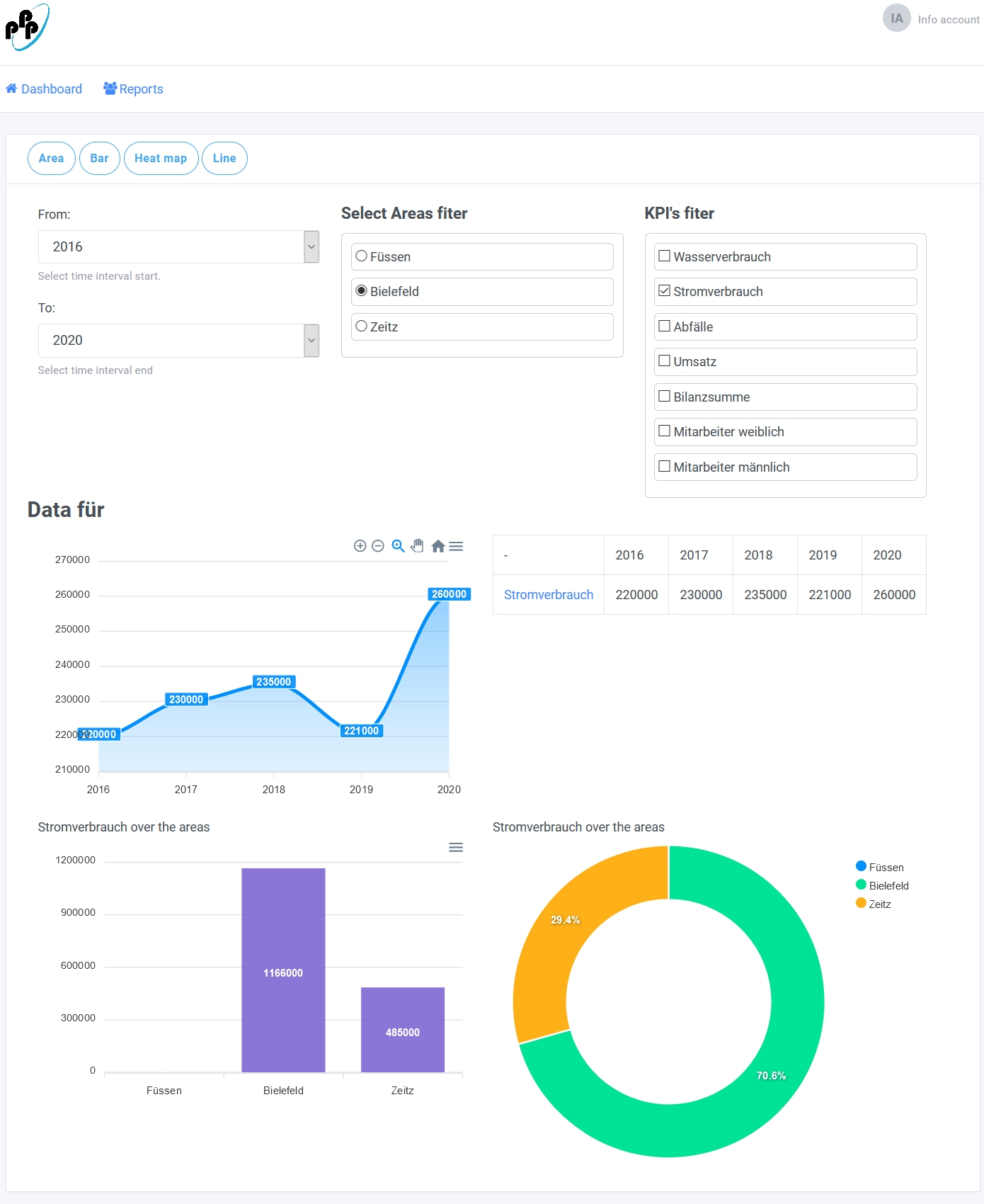This screenshot has width=984, height=1204.
Task: Click the Stromverbrauch link in the table
Action: pyautogui.click(x=549, y=595)
